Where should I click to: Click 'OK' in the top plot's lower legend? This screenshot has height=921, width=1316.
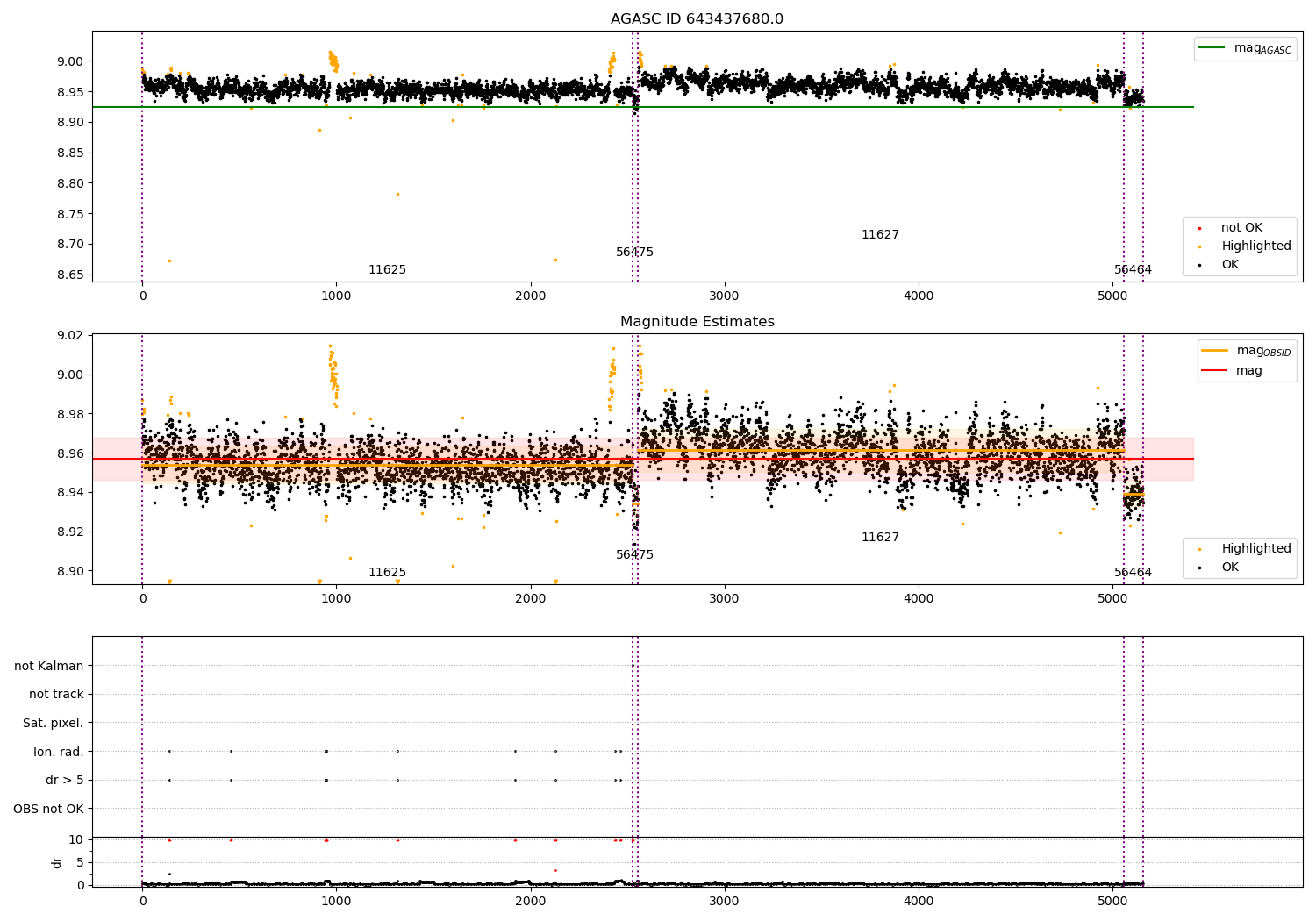(x=1230, y=265)
